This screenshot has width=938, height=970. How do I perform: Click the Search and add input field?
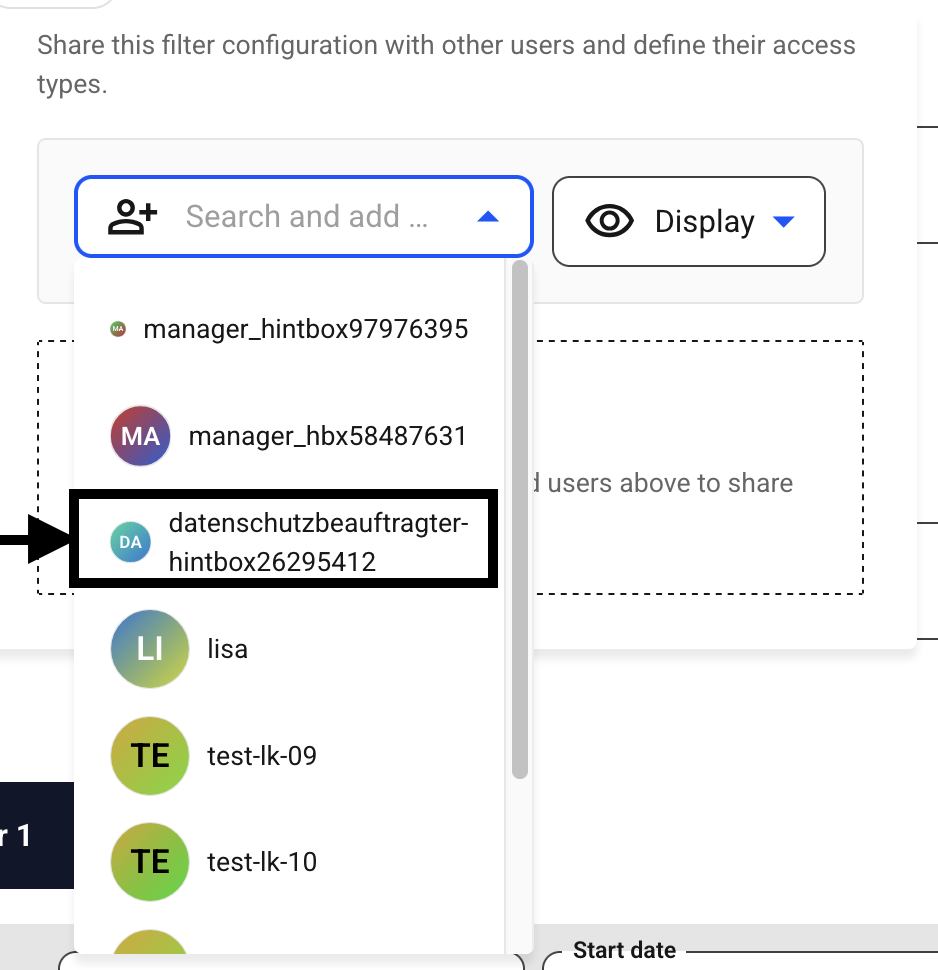(304, 217)
